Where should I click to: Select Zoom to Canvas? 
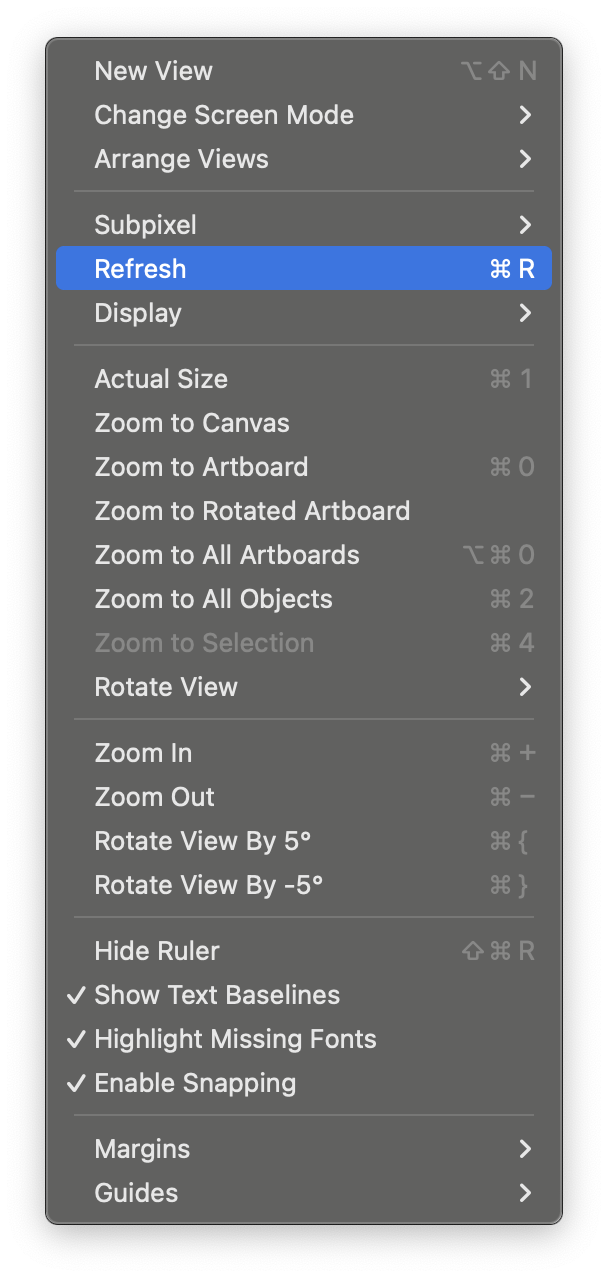point(192,423)
